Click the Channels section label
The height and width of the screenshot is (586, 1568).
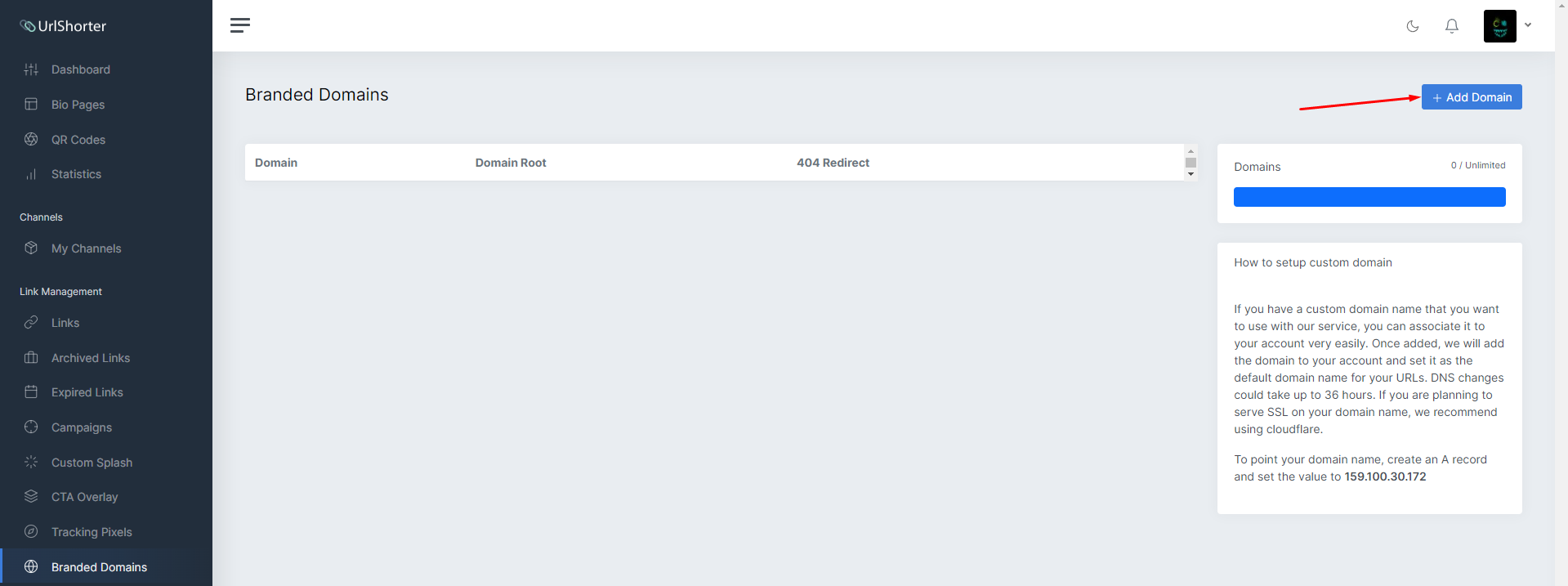[x=41, y=217]
